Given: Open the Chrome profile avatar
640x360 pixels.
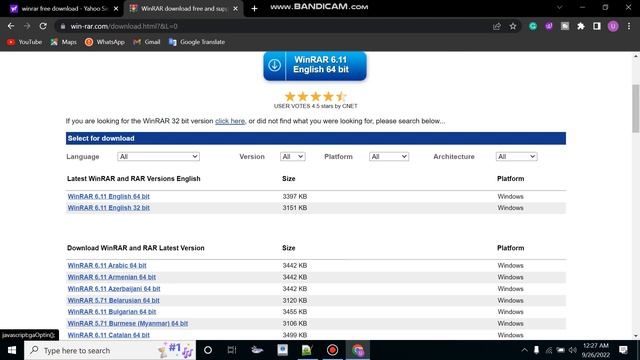Looking at the screenshot, I should click(613, 27).
